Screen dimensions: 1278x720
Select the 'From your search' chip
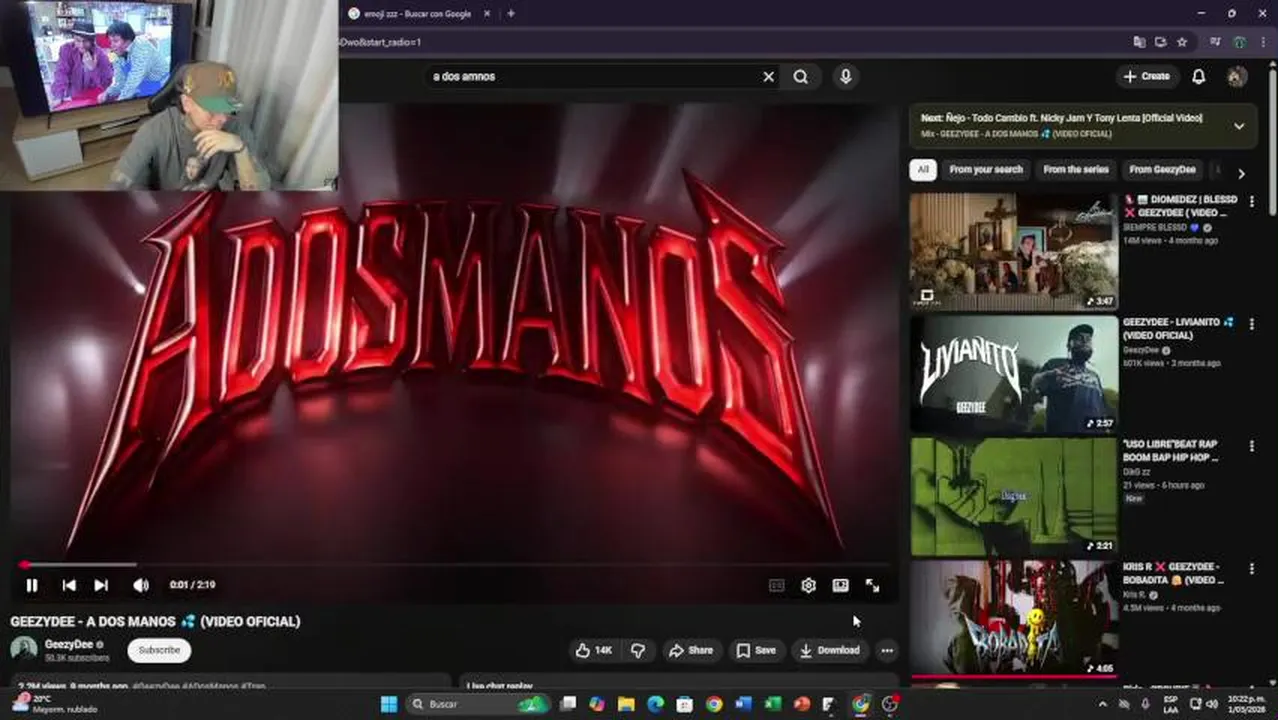pos(986,170)
